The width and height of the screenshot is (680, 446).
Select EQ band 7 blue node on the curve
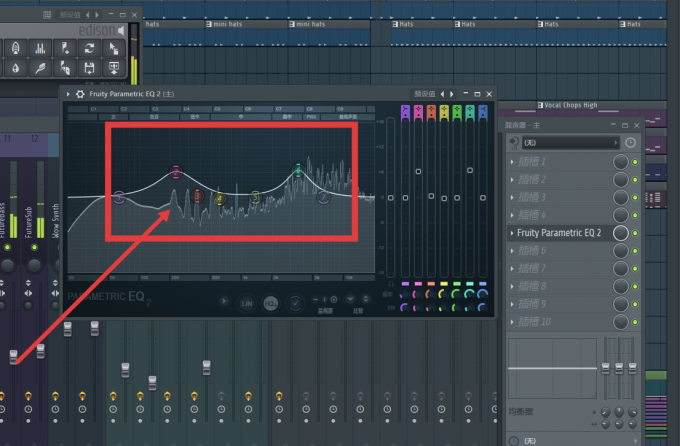[x=323, y=197]
